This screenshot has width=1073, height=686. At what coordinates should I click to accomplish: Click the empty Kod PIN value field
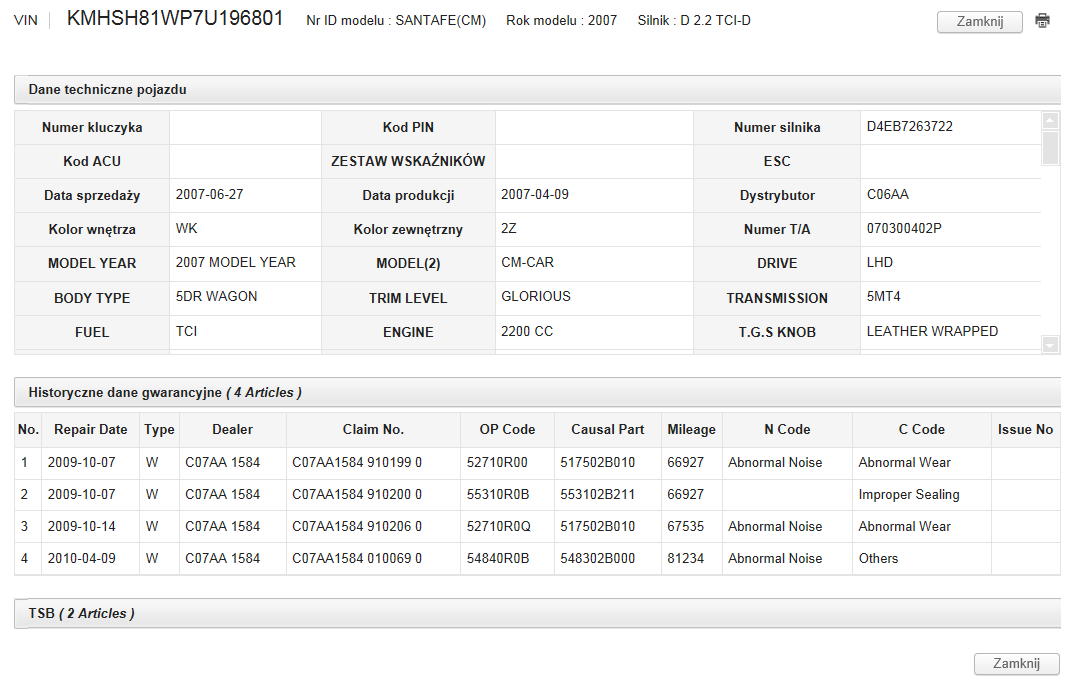point(594,127)
